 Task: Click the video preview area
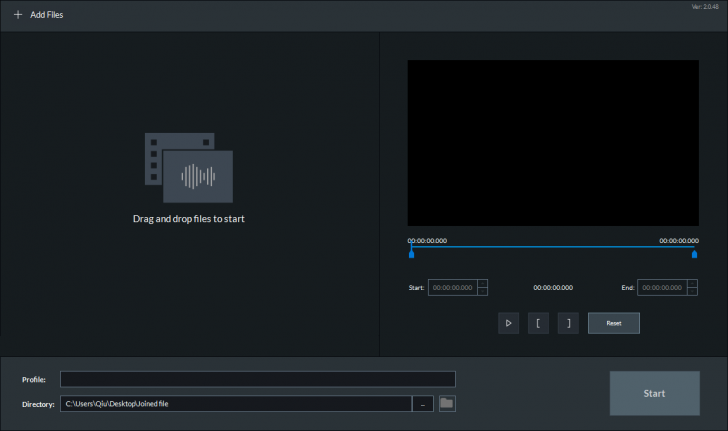[553, 143]
